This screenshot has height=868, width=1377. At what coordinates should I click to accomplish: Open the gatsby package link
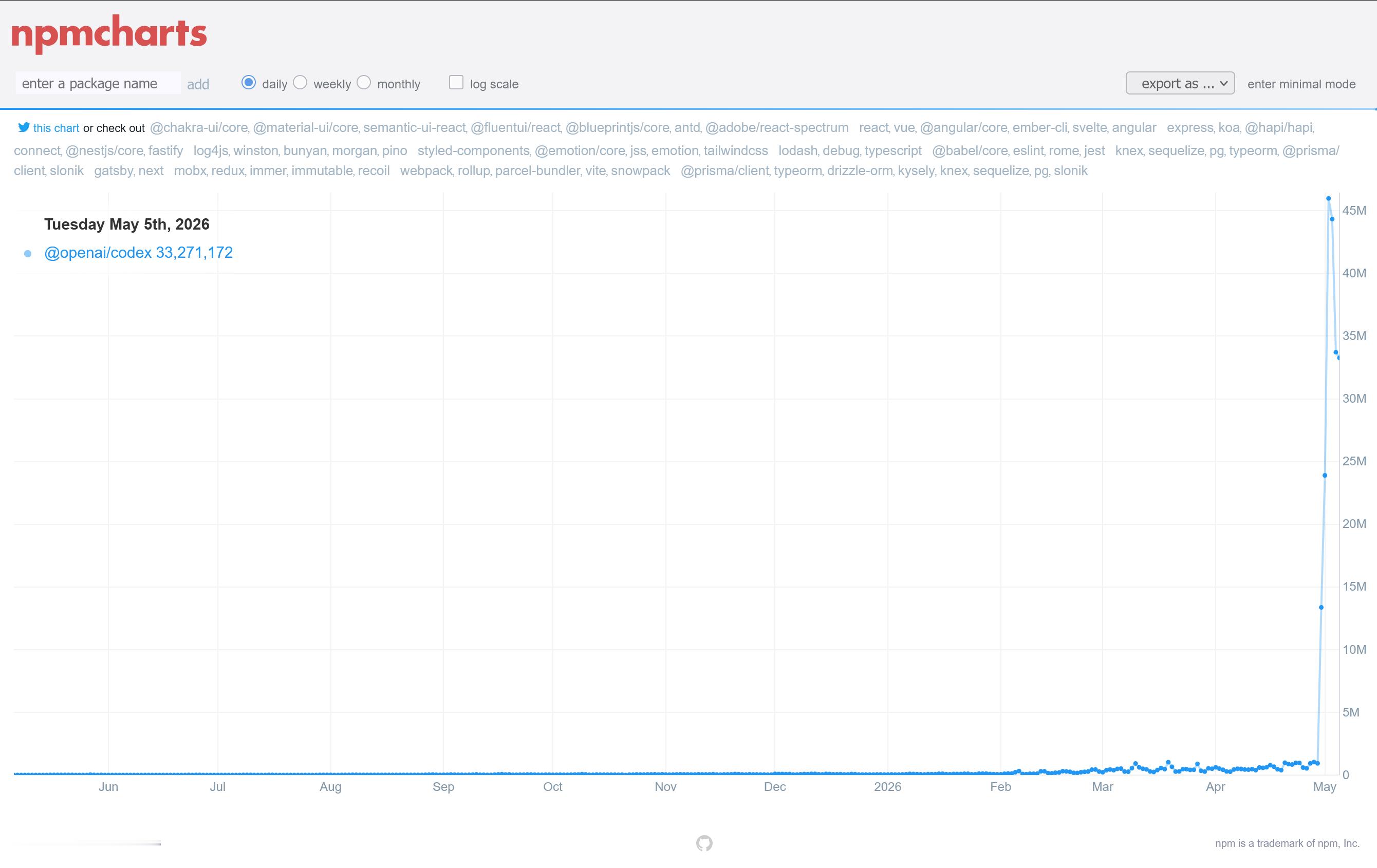(x=113, y=171)
